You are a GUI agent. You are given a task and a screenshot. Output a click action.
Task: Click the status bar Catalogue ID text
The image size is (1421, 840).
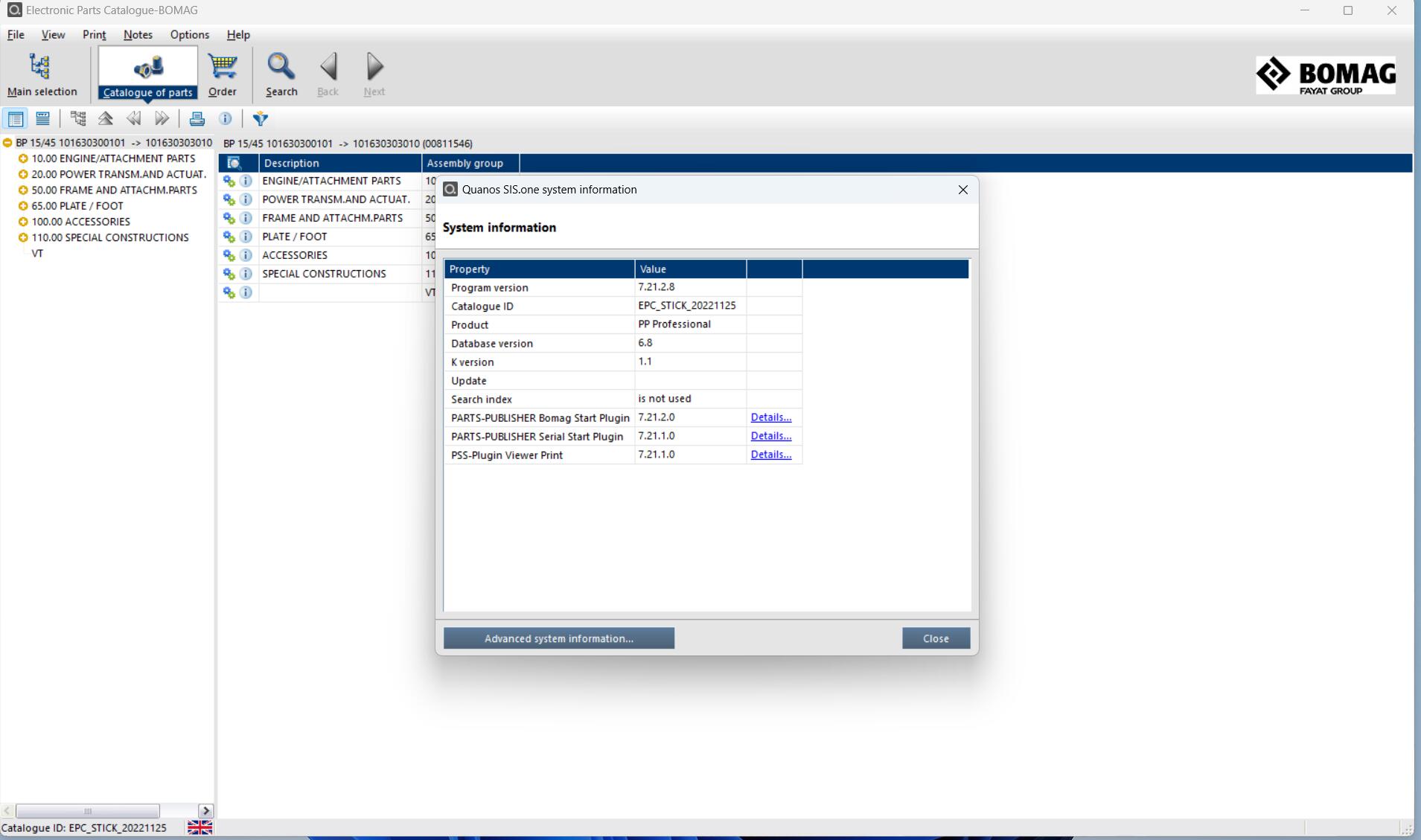pyautogui.click(x=84, y=828)
